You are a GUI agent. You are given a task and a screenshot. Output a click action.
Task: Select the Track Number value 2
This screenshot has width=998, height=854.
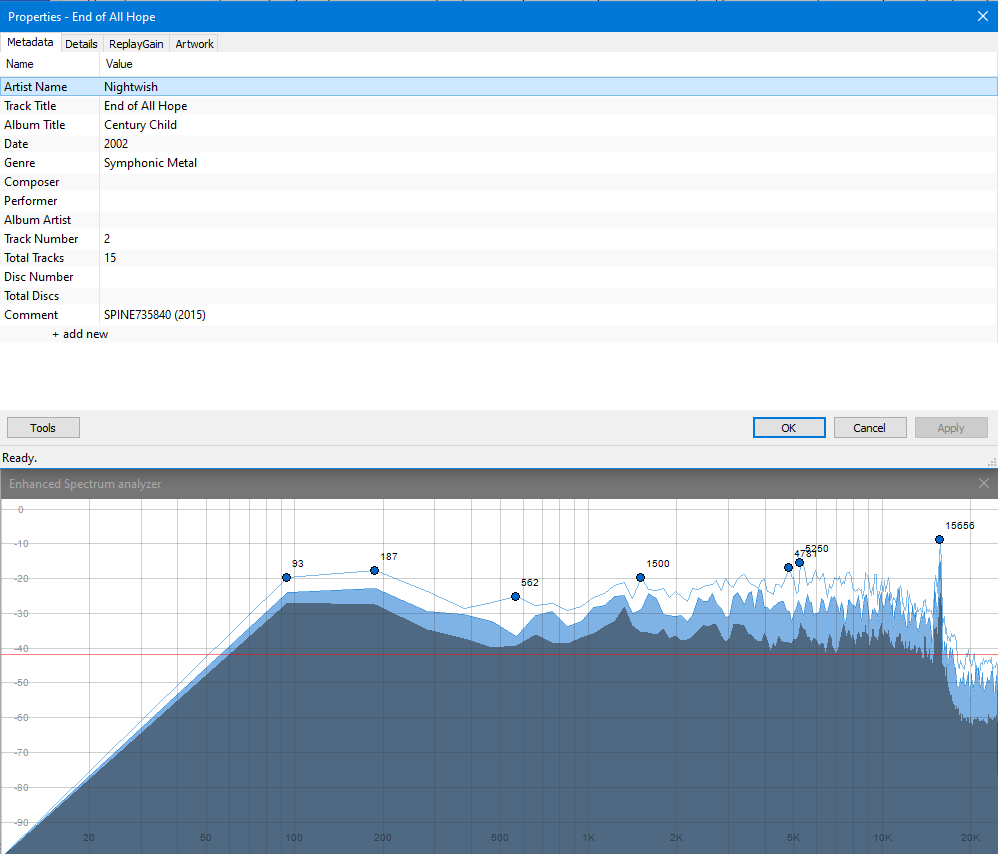point(107,239)
